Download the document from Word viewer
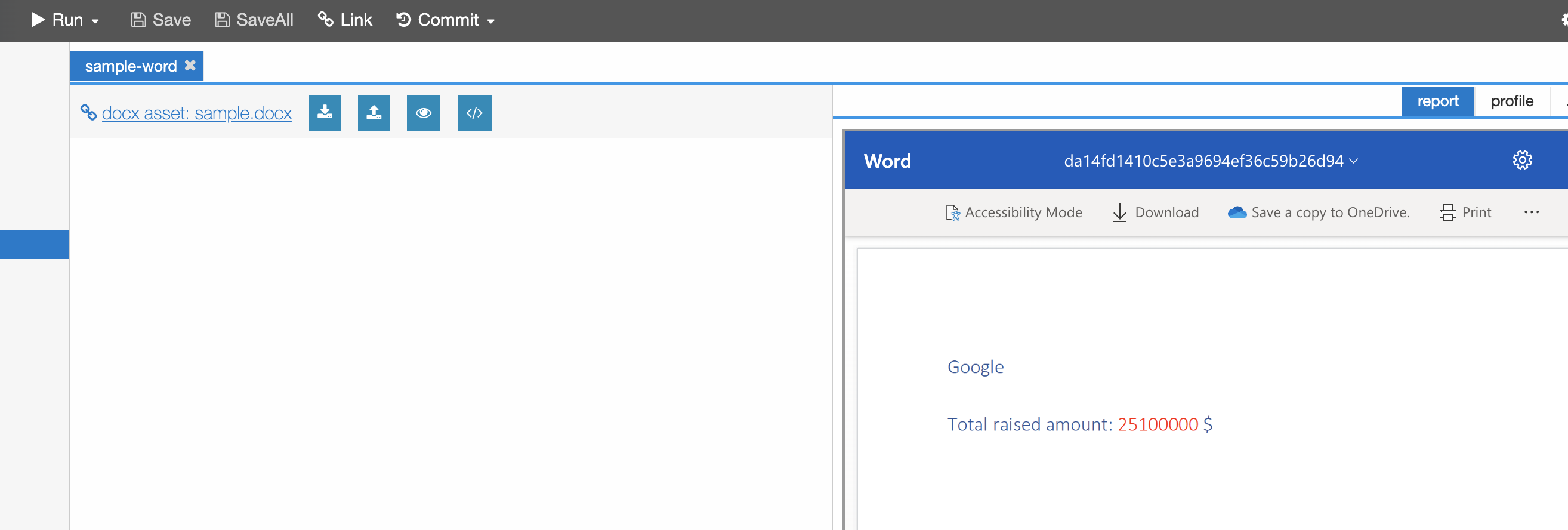This screenshot has width=1568, height=530. (1155, 212)
